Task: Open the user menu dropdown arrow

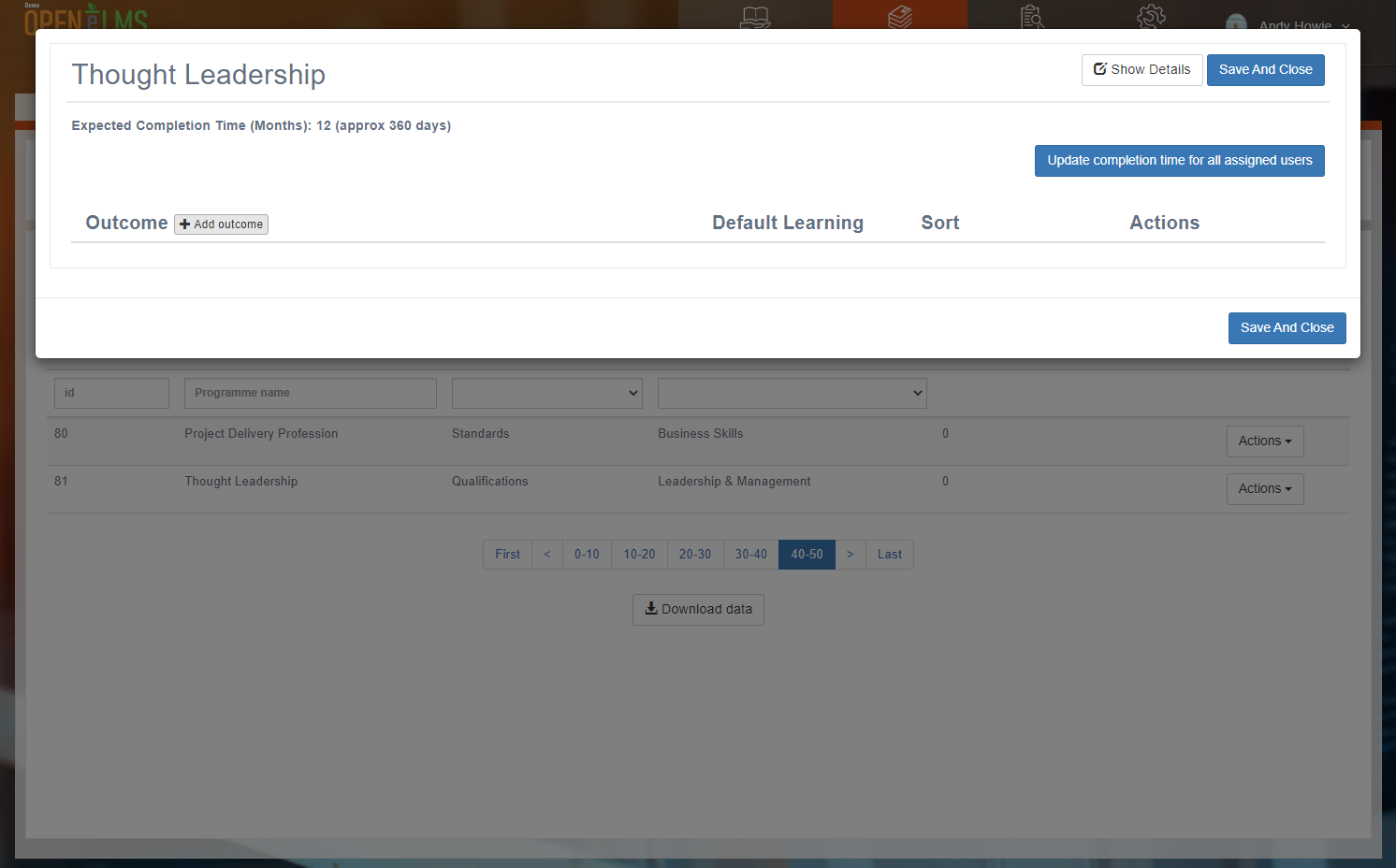Action: [x=1345, y=25]
